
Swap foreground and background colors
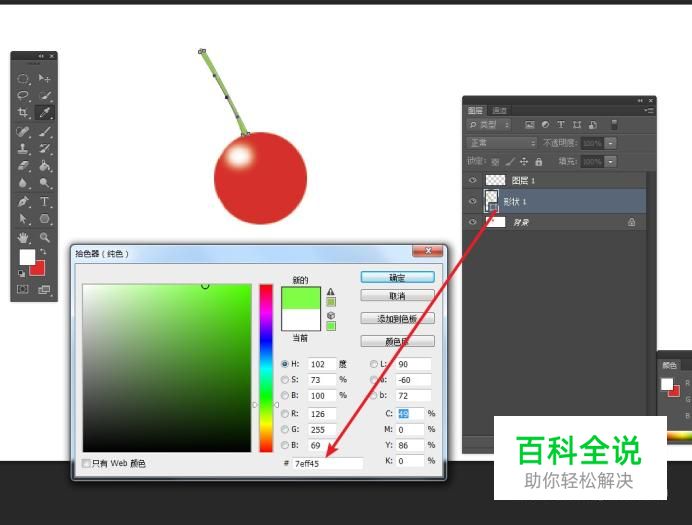coord(43,251)
